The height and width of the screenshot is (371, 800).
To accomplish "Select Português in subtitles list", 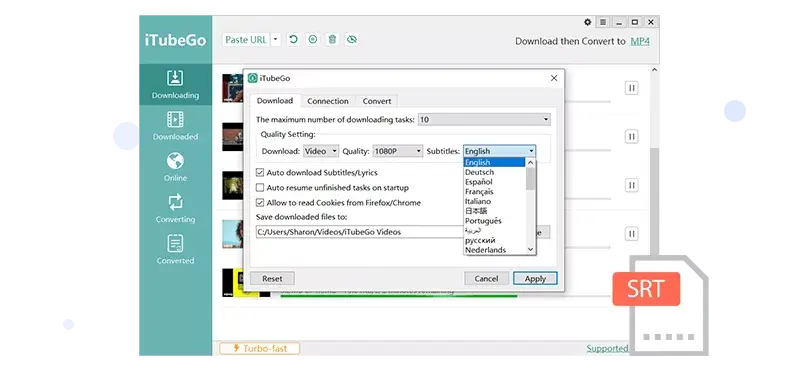I will [x=494, y=220].
